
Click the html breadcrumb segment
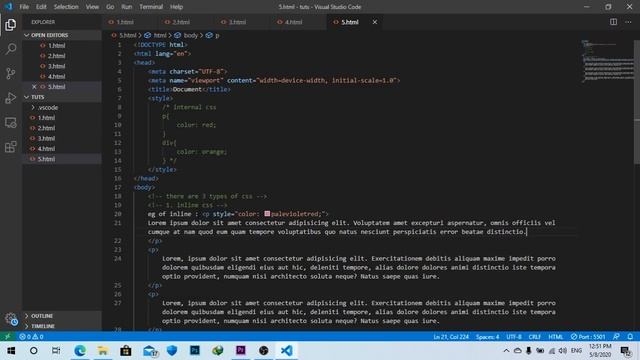(156, 36)
